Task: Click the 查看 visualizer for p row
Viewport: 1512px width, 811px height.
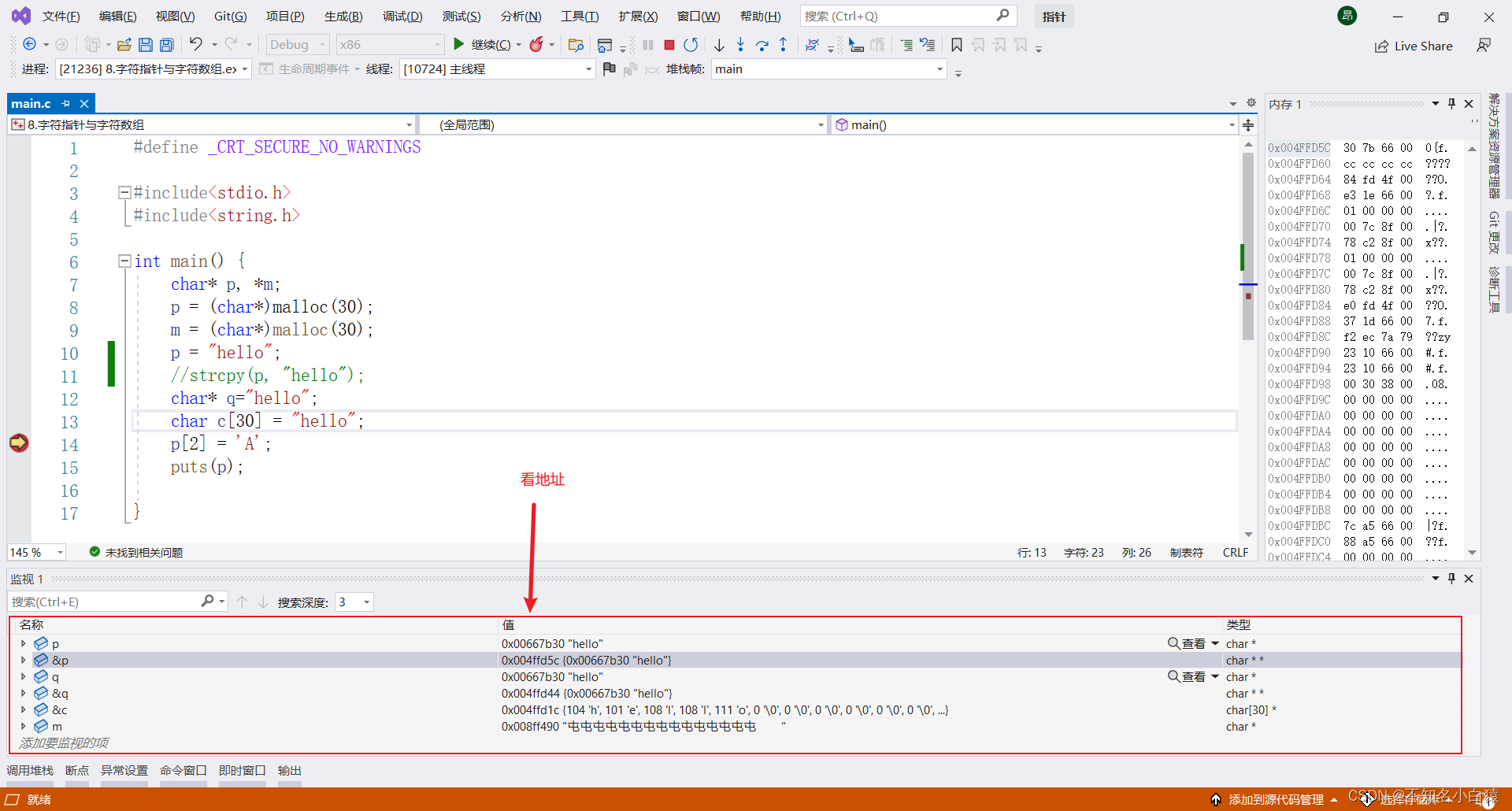Action: [x=1187, y=643]
